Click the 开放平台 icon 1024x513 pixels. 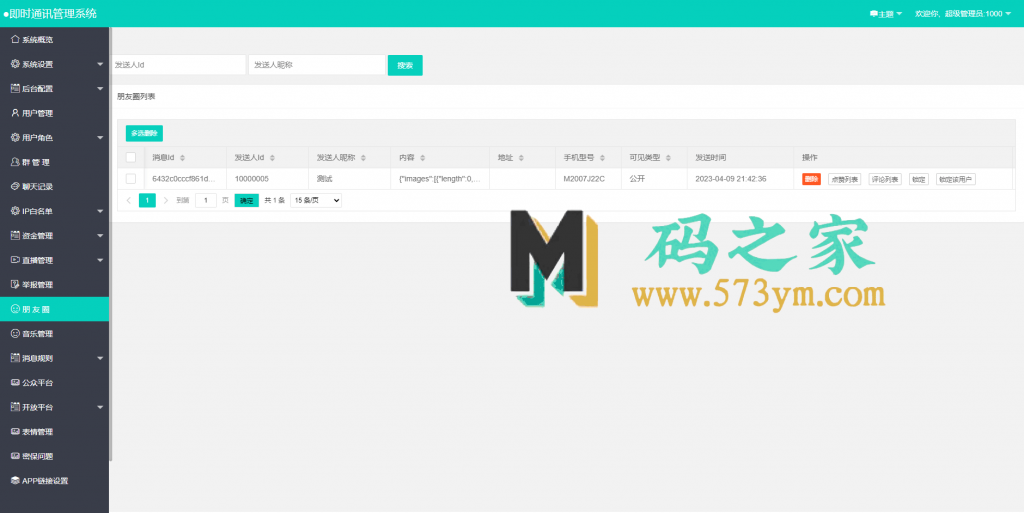pos(15,407)
